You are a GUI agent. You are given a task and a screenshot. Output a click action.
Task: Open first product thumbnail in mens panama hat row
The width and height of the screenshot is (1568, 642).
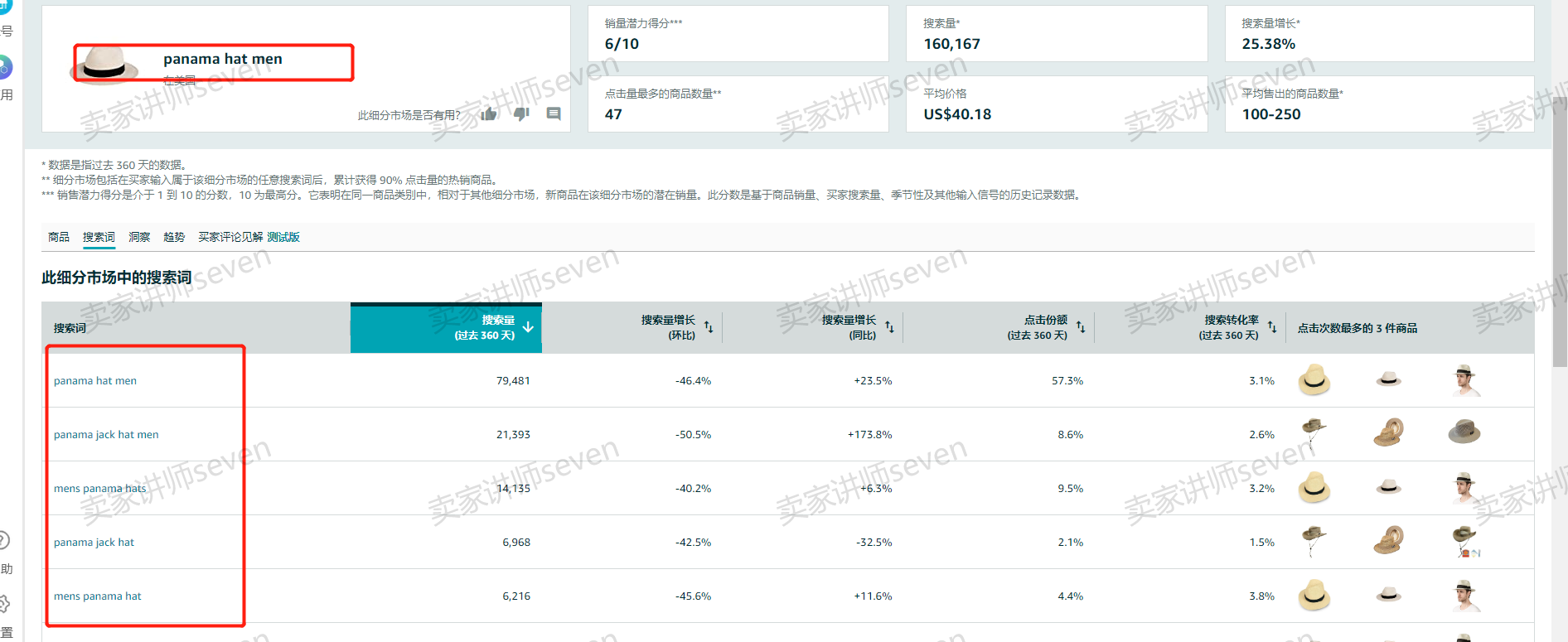[1314, 595]
